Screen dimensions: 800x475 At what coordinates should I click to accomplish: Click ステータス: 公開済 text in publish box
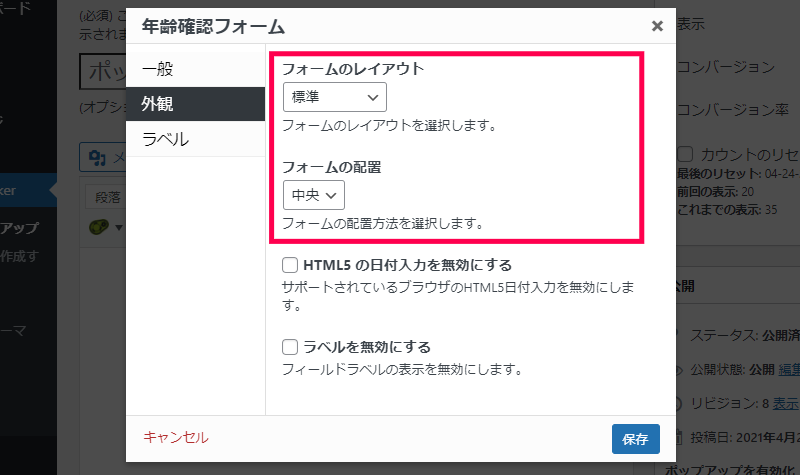tap(745, 335)
